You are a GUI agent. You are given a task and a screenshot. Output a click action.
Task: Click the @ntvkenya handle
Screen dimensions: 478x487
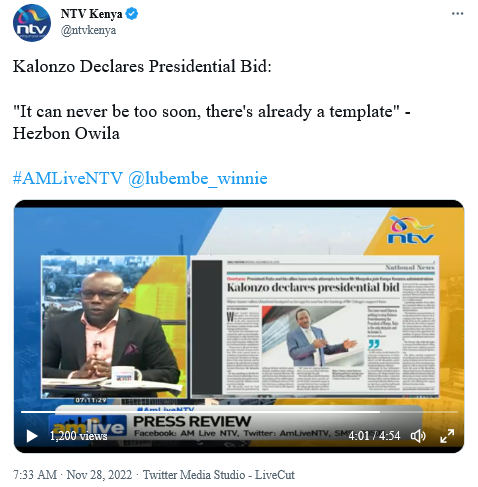coord(88,30)
